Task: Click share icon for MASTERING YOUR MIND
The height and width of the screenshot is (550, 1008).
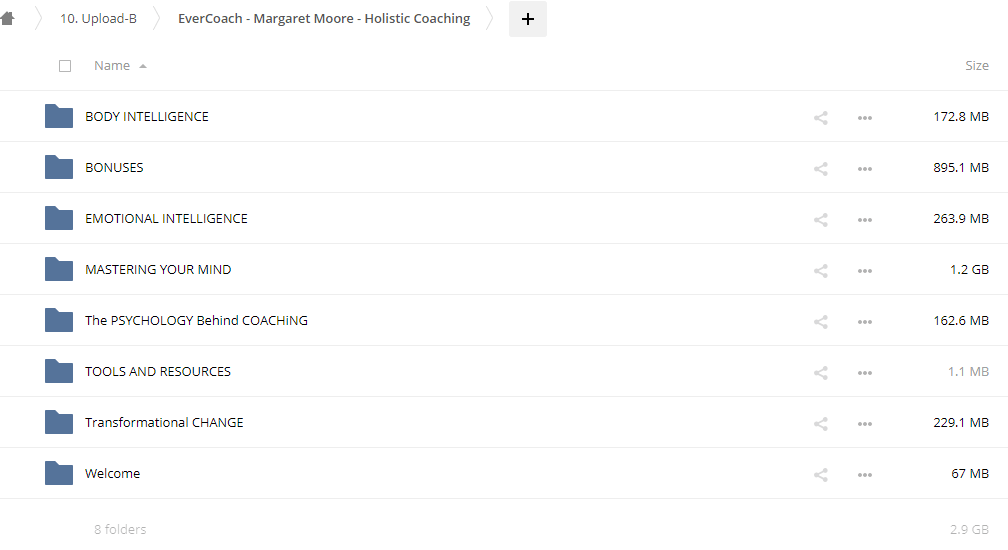Action: [x=821, y=270]
